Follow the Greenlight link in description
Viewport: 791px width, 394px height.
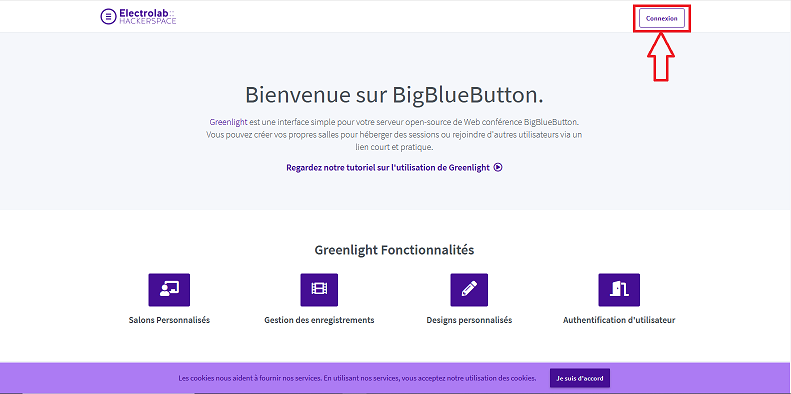pos(228,122)
